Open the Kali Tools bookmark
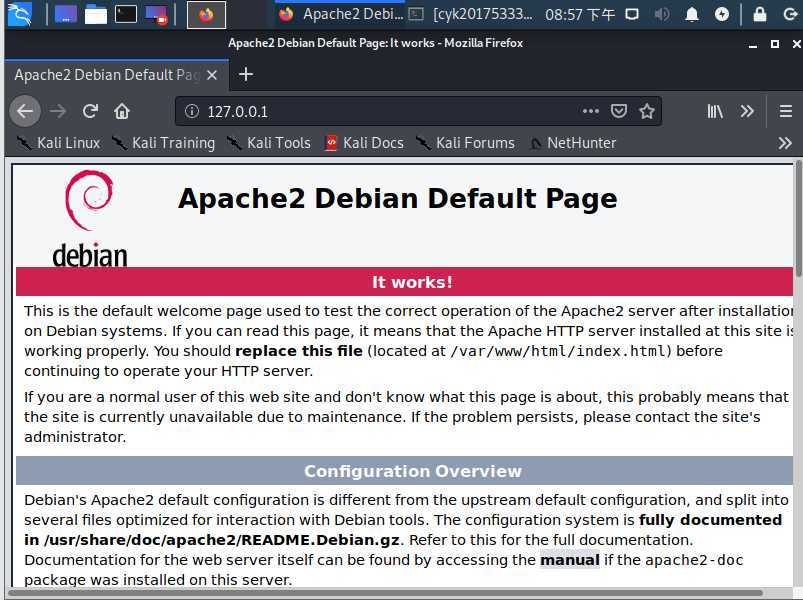The width and height of the screenshot is (803, 600). click(x=268, y=143)
